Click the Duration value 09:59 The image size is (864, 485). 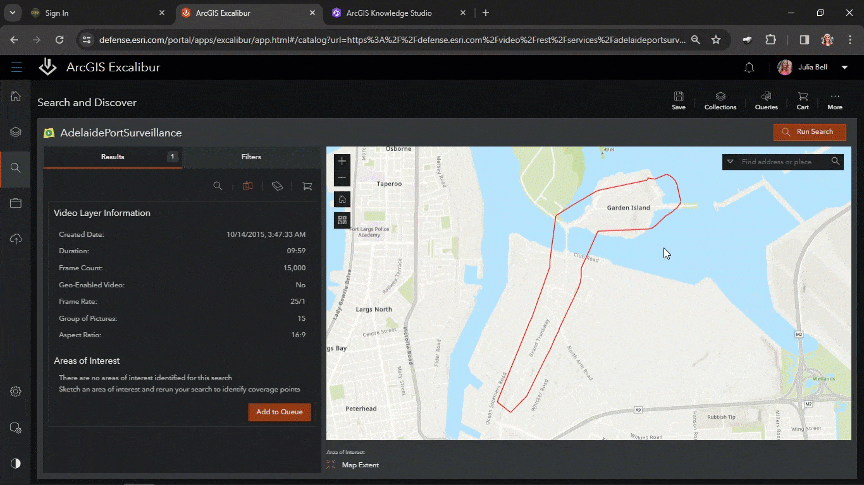[x=296, y=251]
